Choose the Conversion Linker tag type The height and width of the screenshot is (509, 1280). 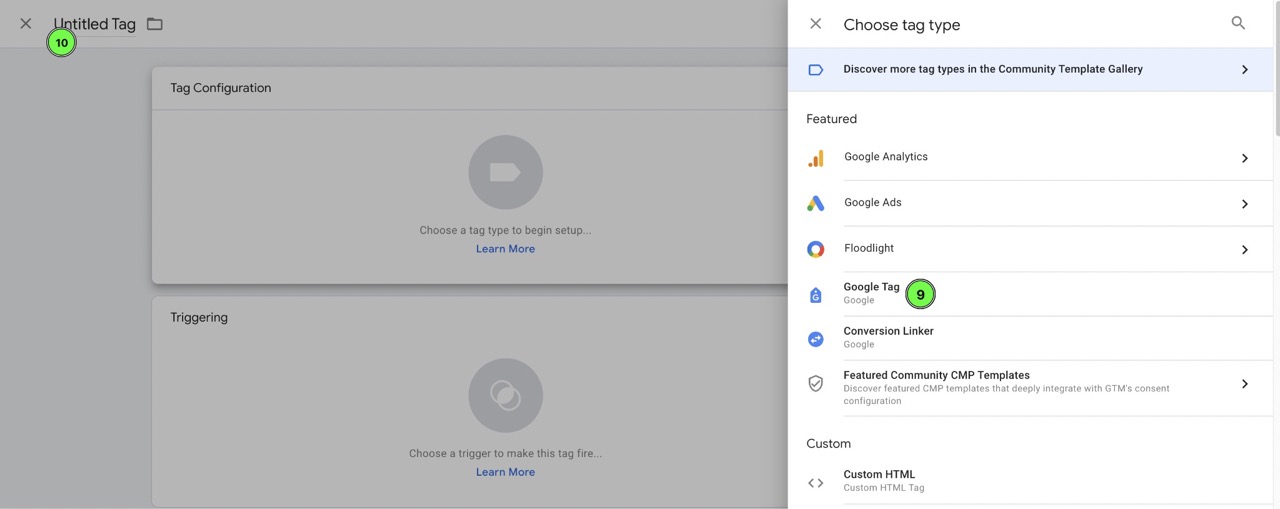1030,338
